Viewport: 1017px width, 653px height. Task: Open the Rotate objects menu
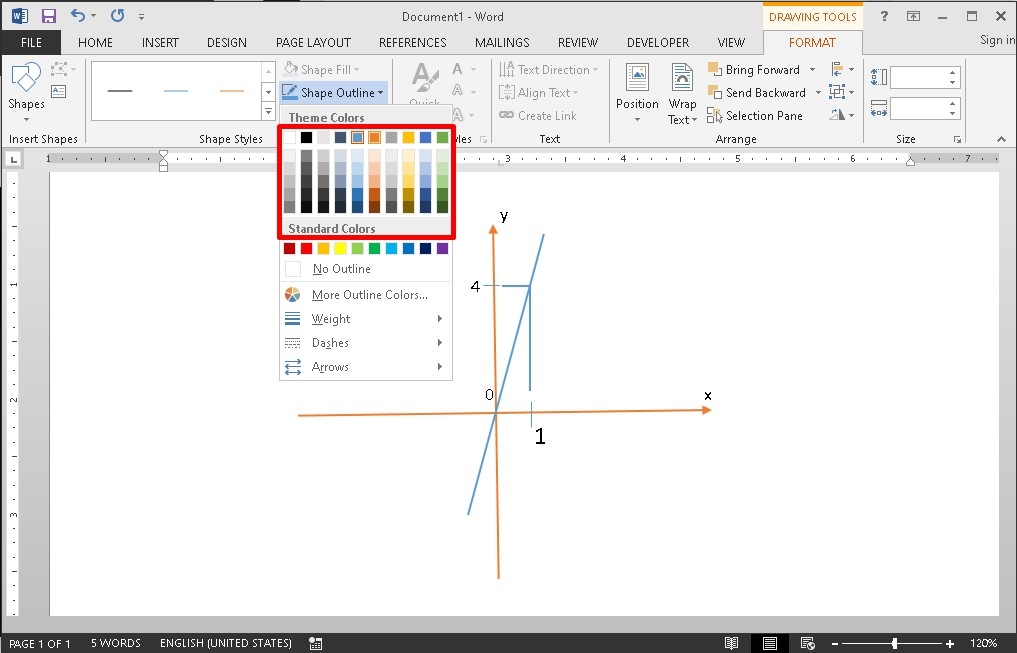[x=843, y=115]
